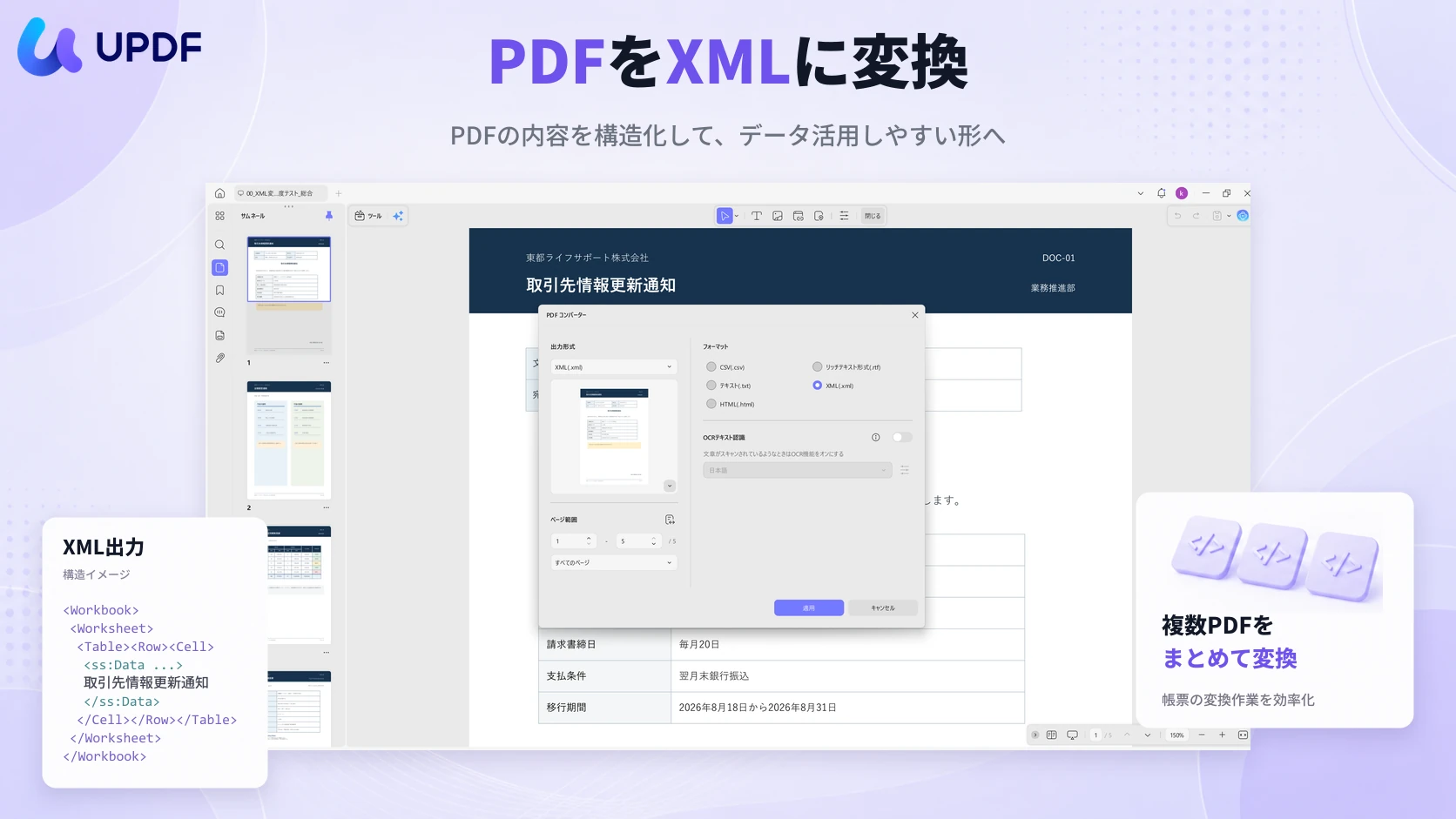1456x819 pixels.
Task: Switch to the 00_XML変…度テスト_総合 document tab
Action: 279,193
